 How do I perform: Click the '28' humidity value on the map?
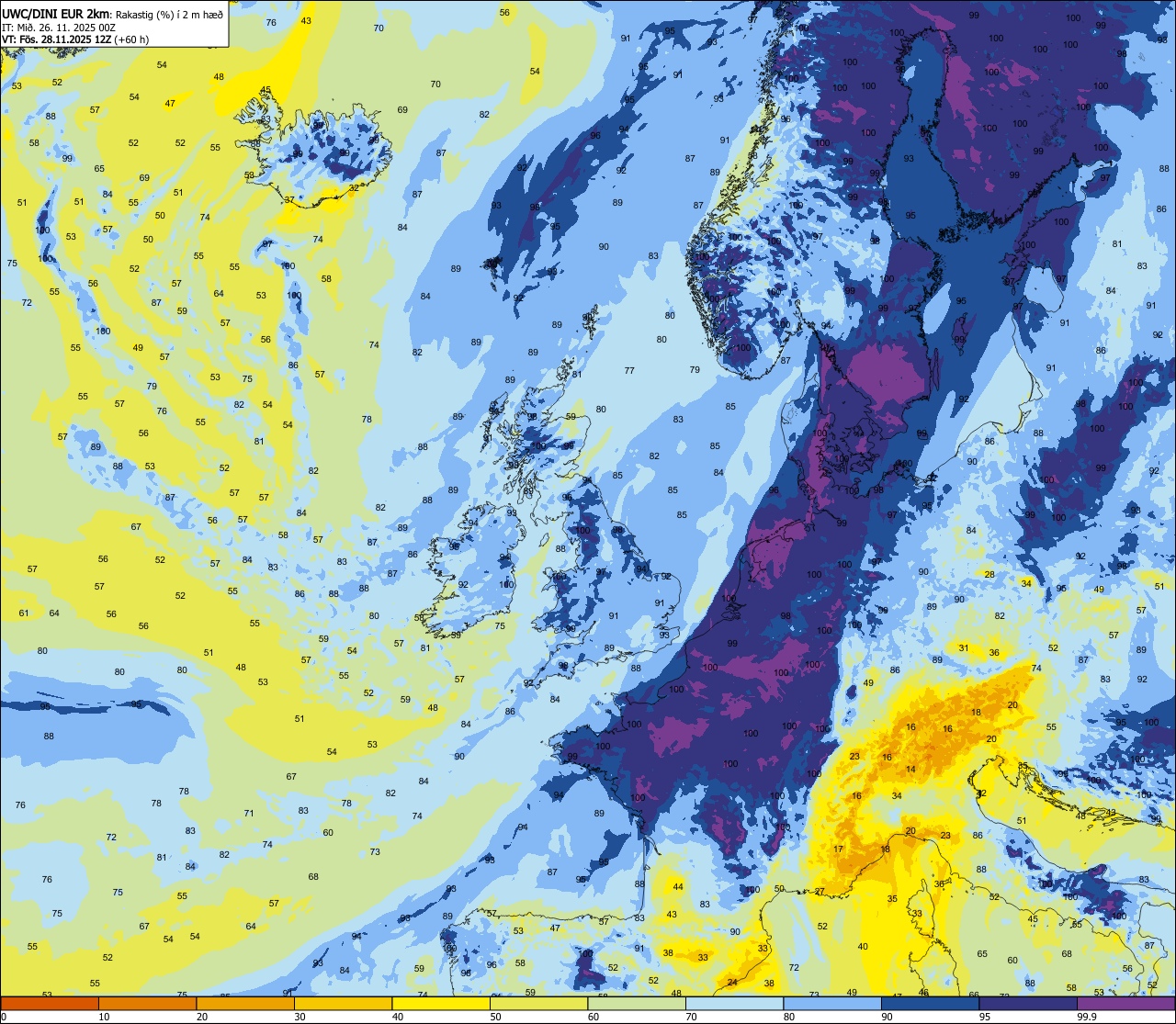(x=989, y=574)
